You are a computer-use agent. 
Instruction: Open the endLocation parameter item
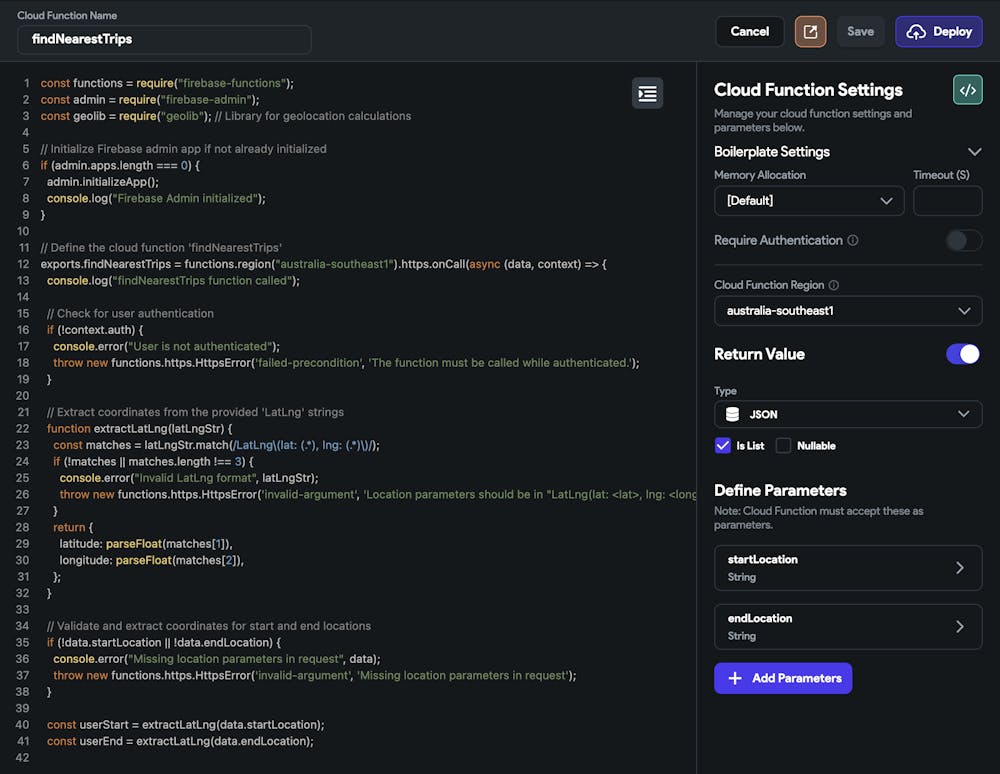(x=848, y=627)
